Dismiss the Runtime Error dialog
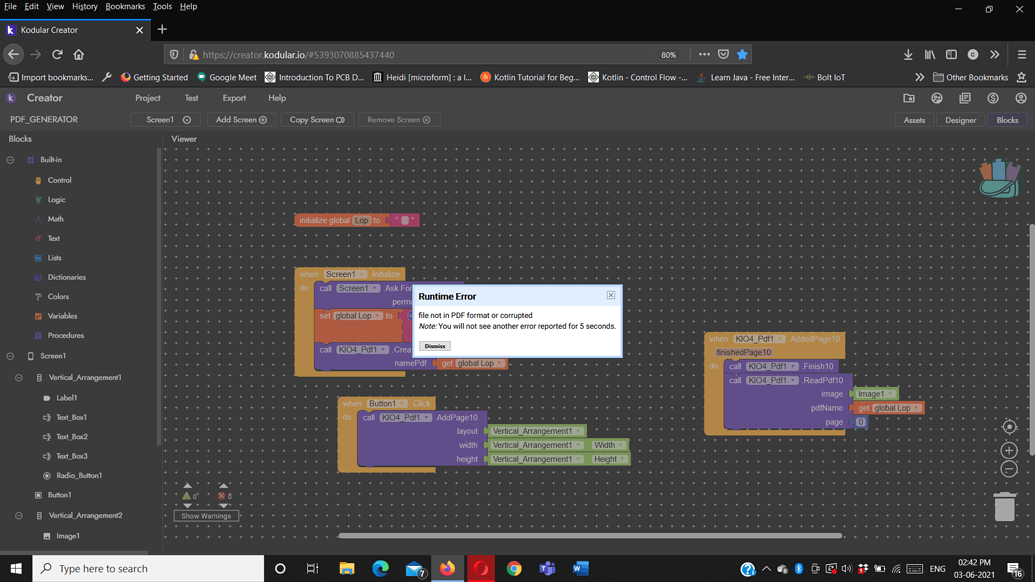This screenshot has height=582, width=1035. tap(434, 345)
